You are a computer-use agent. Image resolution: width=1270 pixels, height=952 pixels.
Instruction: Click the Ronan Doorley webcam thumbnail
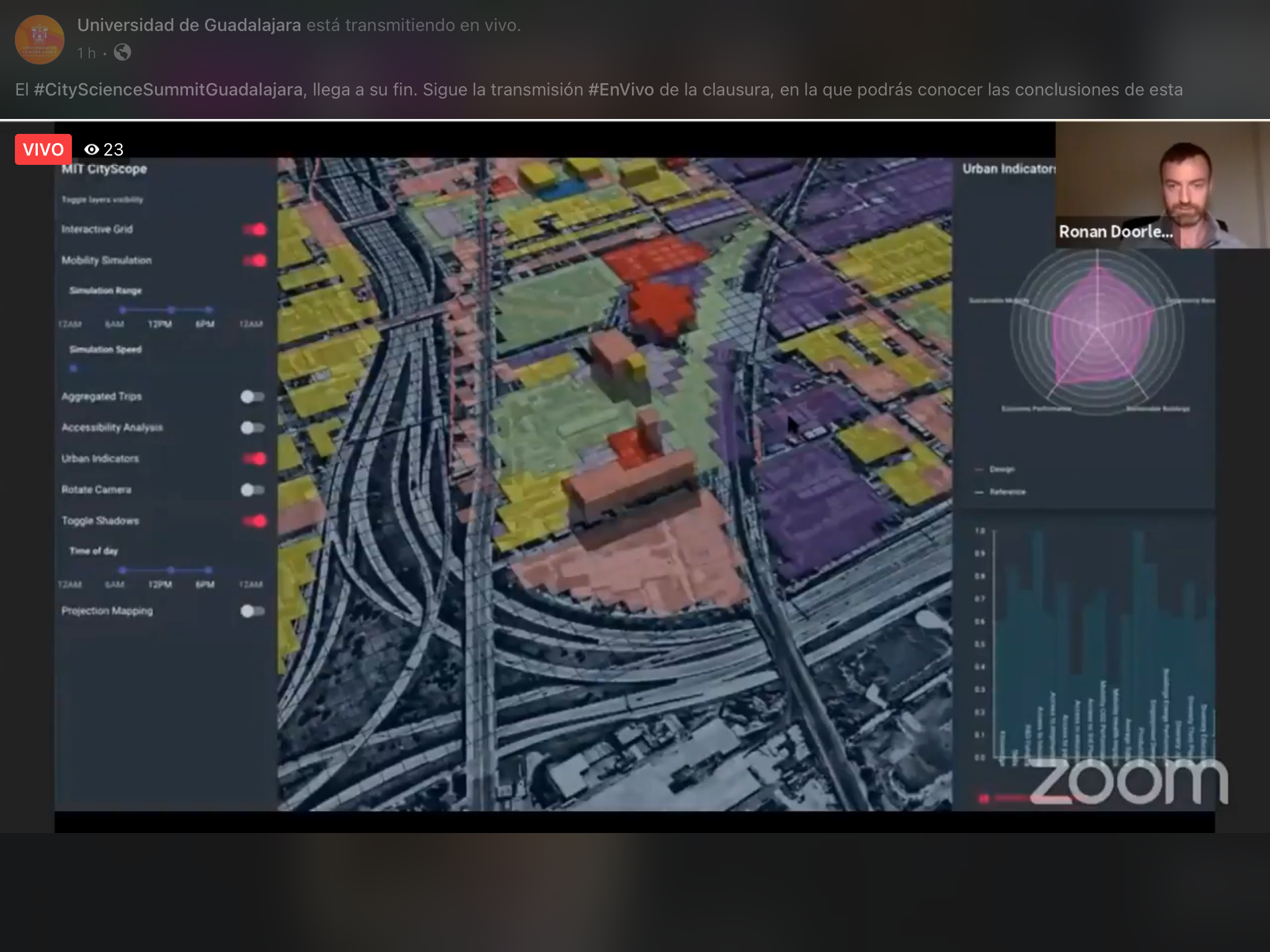coord(1162,185)
